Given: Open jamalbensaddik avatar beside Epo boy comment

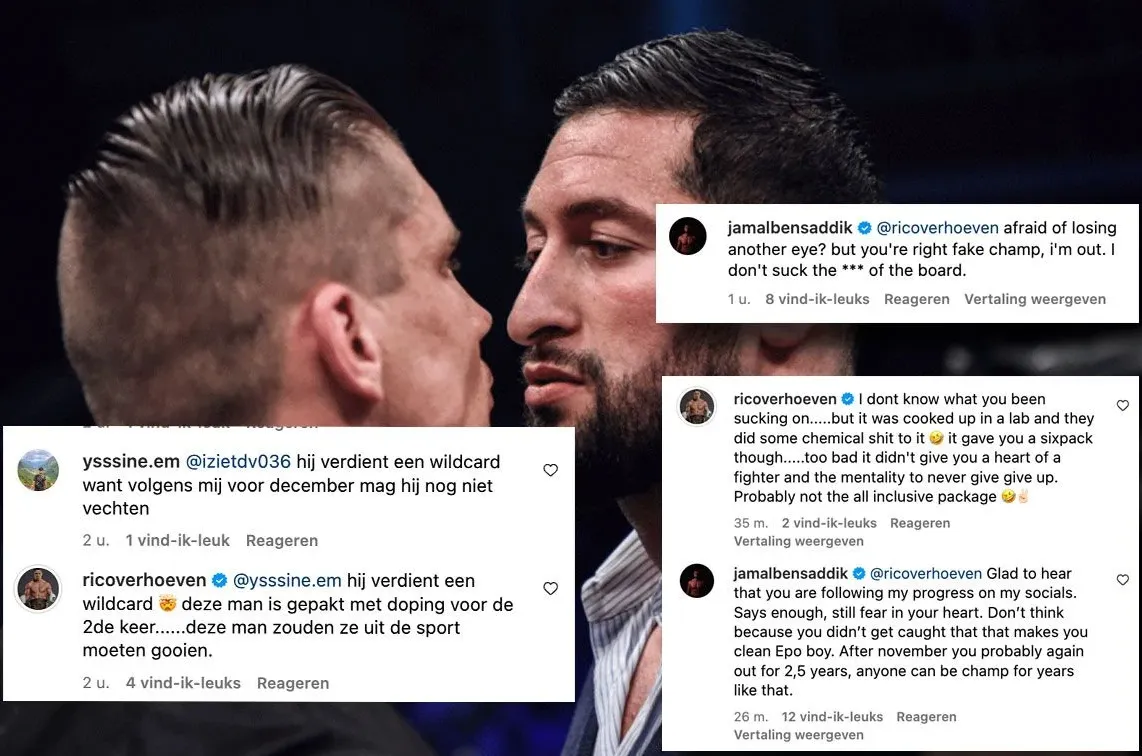Looking at the screenshot, I should 697,580.
